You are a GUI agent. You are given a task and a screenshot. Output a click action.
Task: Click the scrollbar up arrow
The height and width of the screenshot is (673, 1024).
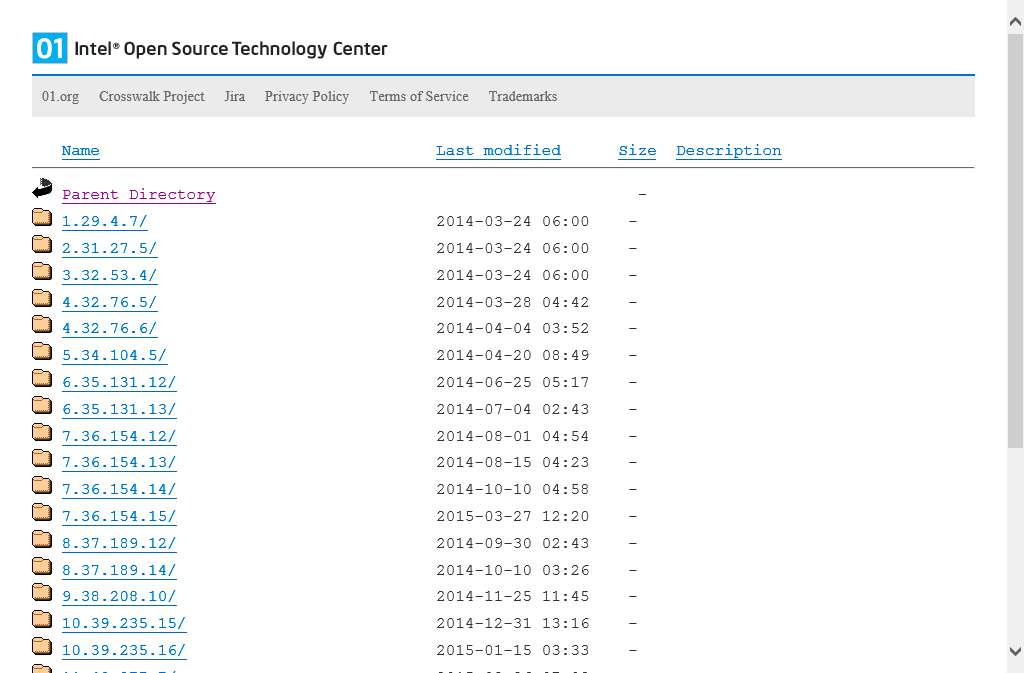pyautogui.click(x=1016, y=22)
